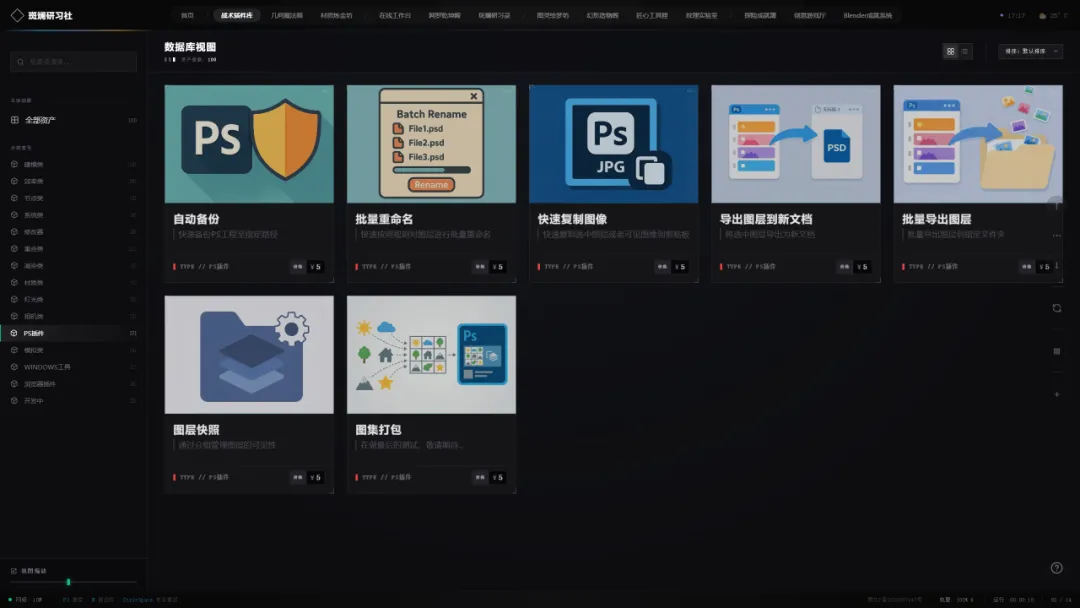Viewport: 1080px width, 608px height.
Task: Click the cube icon beside 修改器
Action: point(14,231)
